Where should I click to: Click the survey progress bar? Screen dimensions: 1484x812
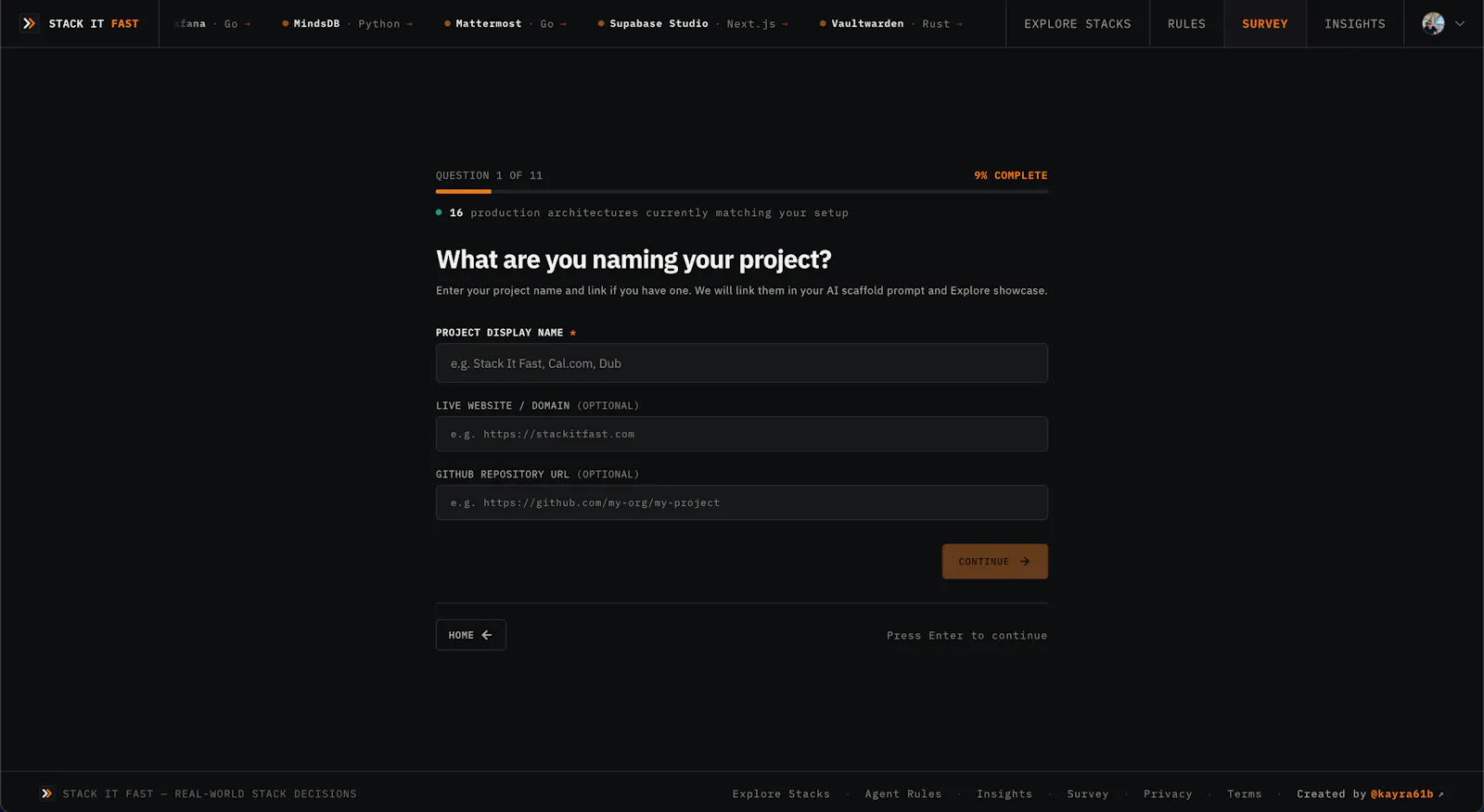point(742,192)
